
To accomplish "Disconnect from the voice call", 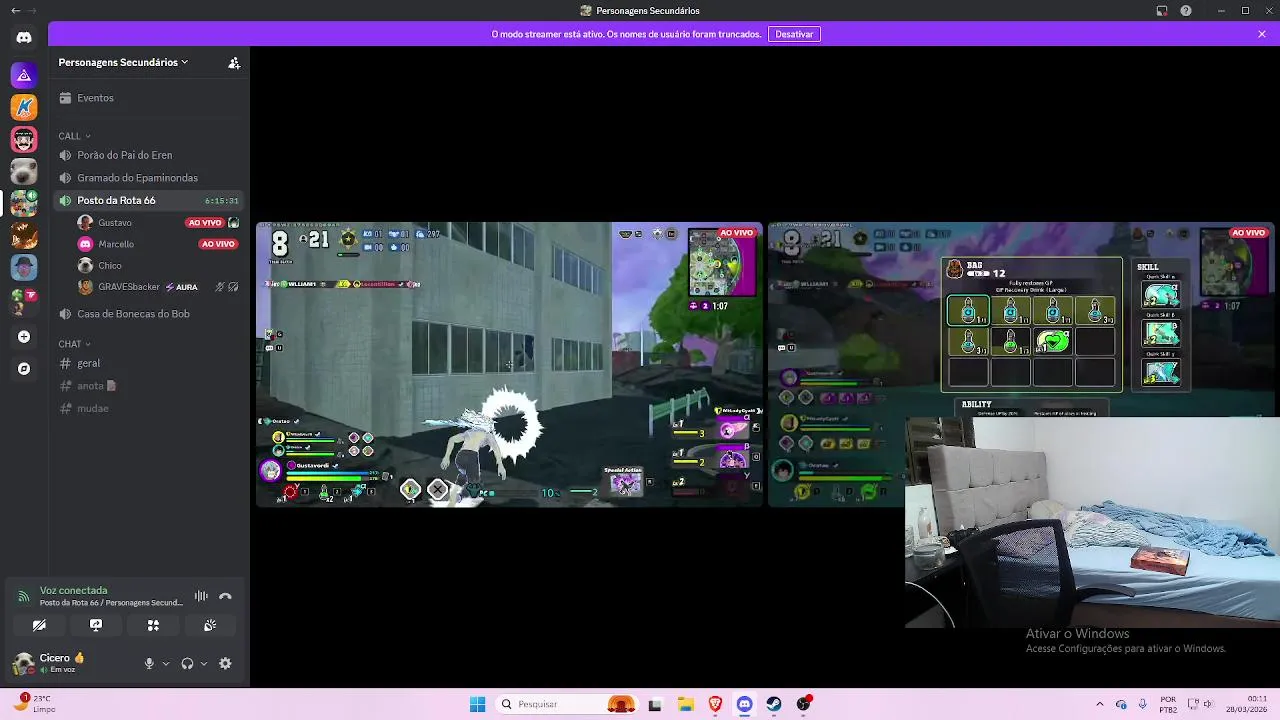I will pos(225,596).
